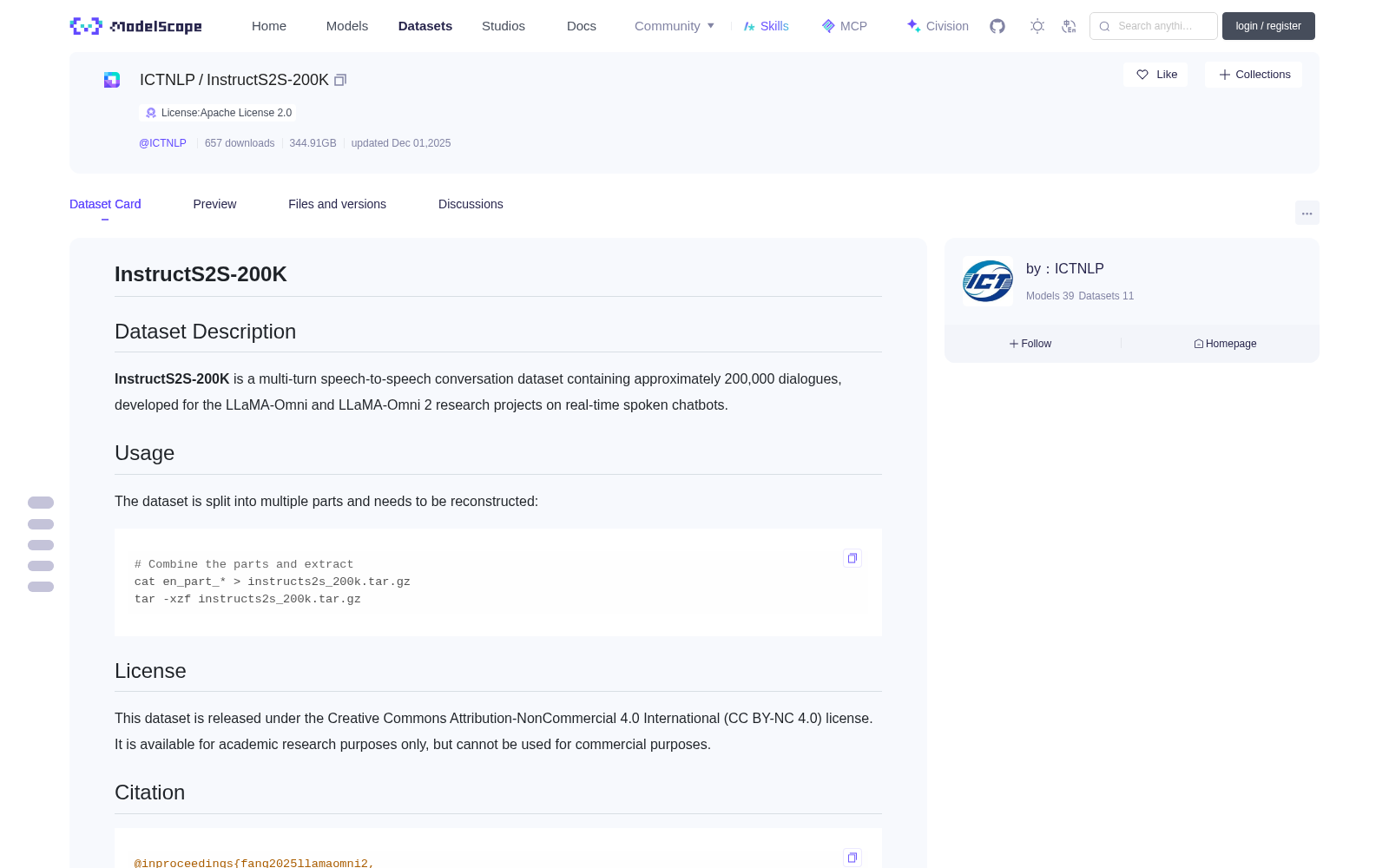
Task: Switch to Files and versions tab
Action: point(337,204)
